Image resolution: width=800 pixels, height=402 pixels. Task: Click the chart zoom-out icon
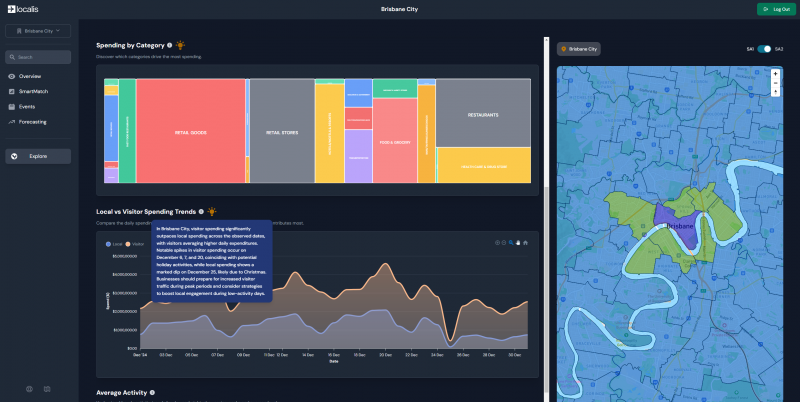pos(504,243)
